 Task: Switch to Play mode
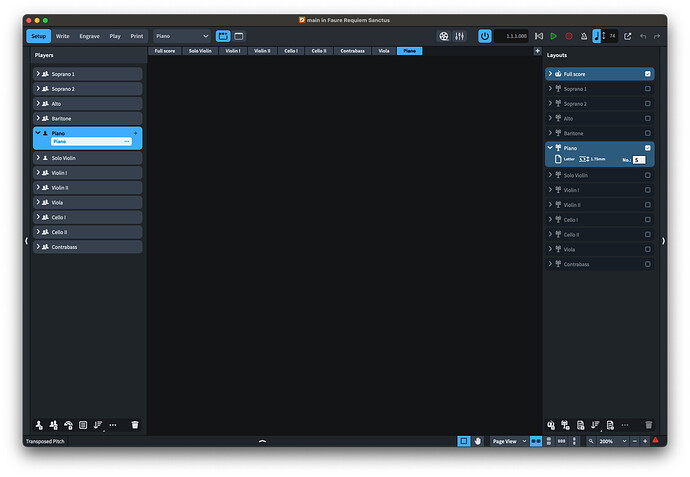pyautogui.click(x=115, y=36)
